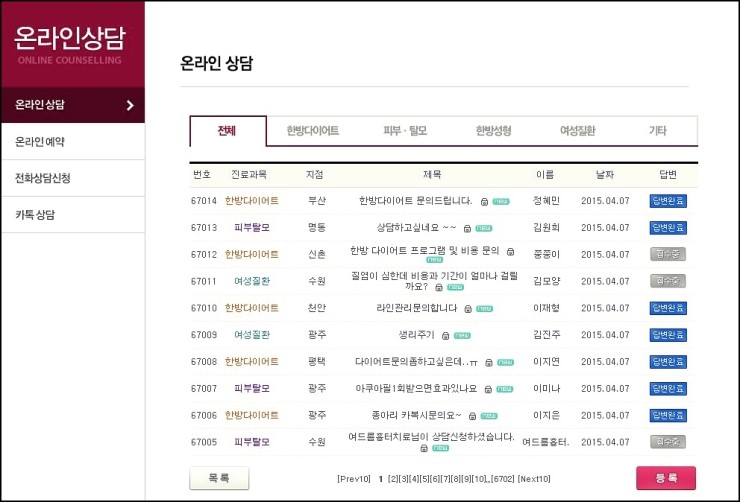Image resolution: width=740 pixels, height=502 pixels.
Task: Click lock icon beside '상담하고싶네요 ~~' title
Action: click(467, 229)
